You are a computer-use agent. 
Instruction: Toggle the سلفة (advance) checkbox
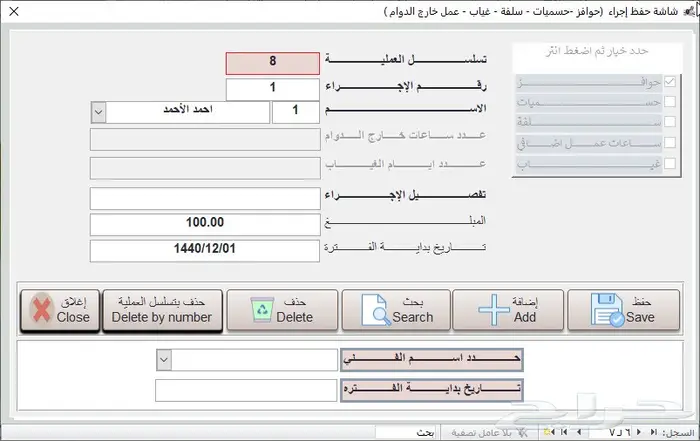click(670, 121)
